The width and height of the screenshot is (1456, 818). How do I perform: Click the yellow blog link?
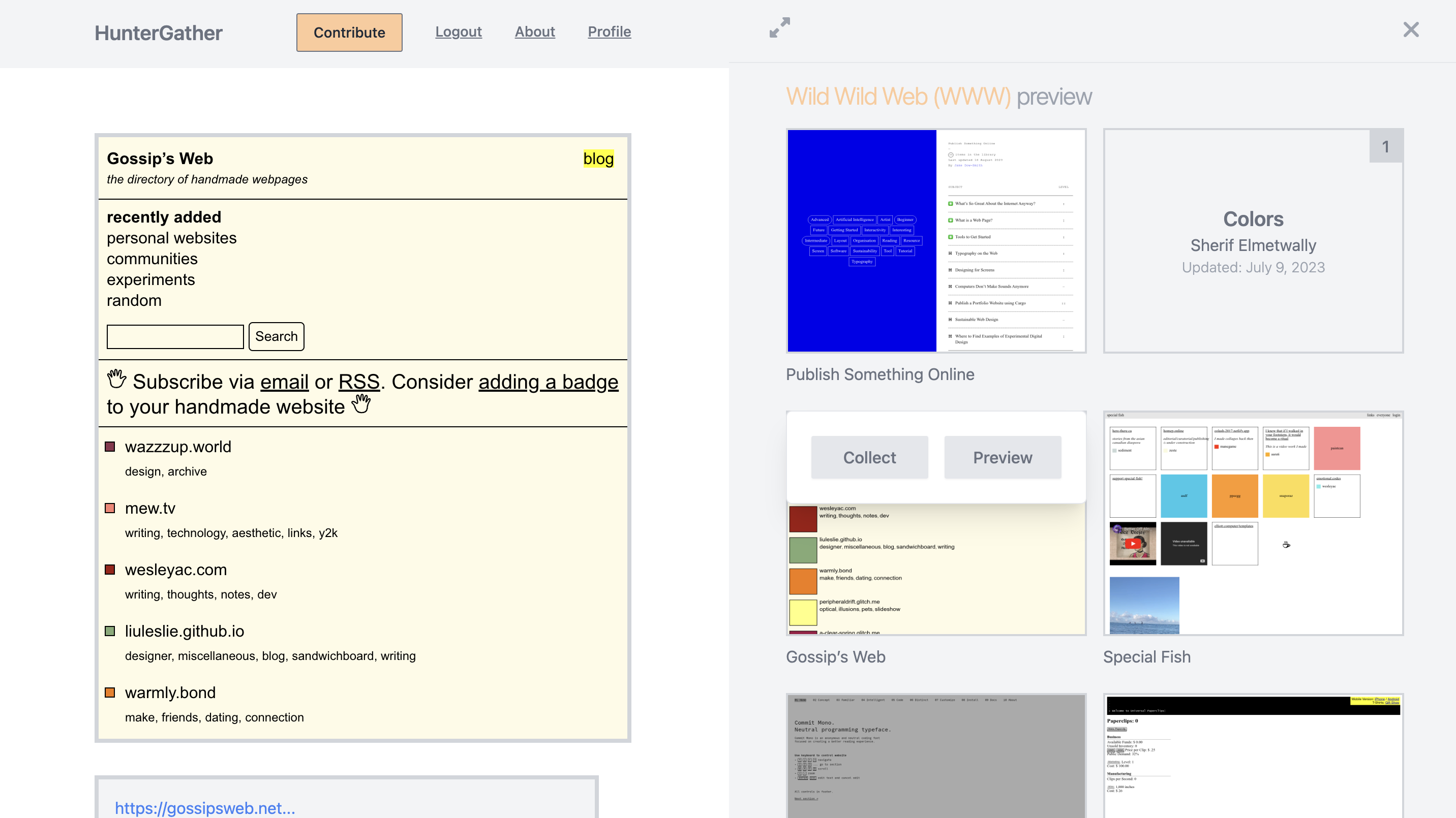598,159
